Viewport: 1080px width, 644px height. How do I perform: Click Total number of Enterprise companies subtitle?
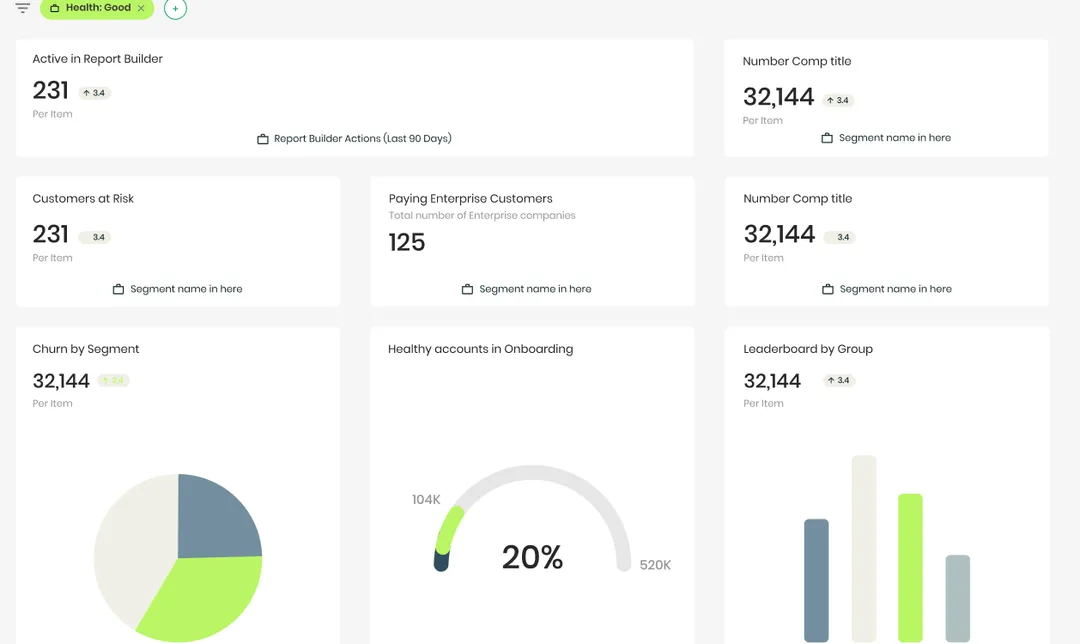click(x=482, y=216)
